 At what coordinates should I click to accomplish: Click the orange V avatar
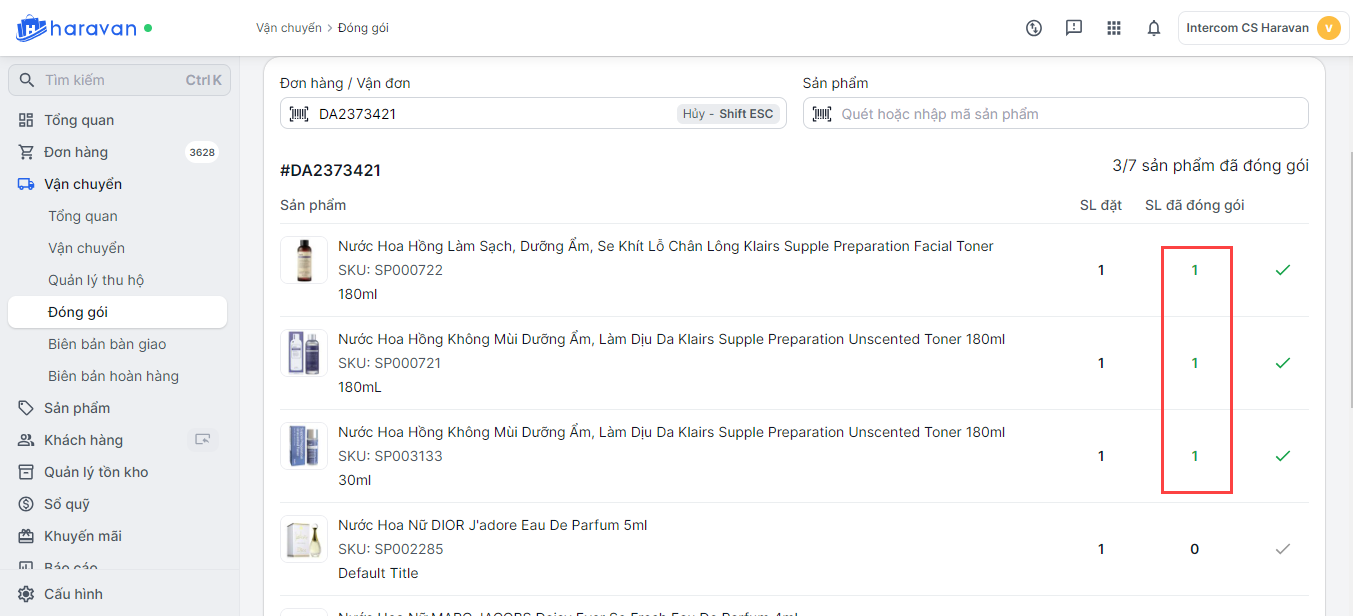tap(1329, 28)
